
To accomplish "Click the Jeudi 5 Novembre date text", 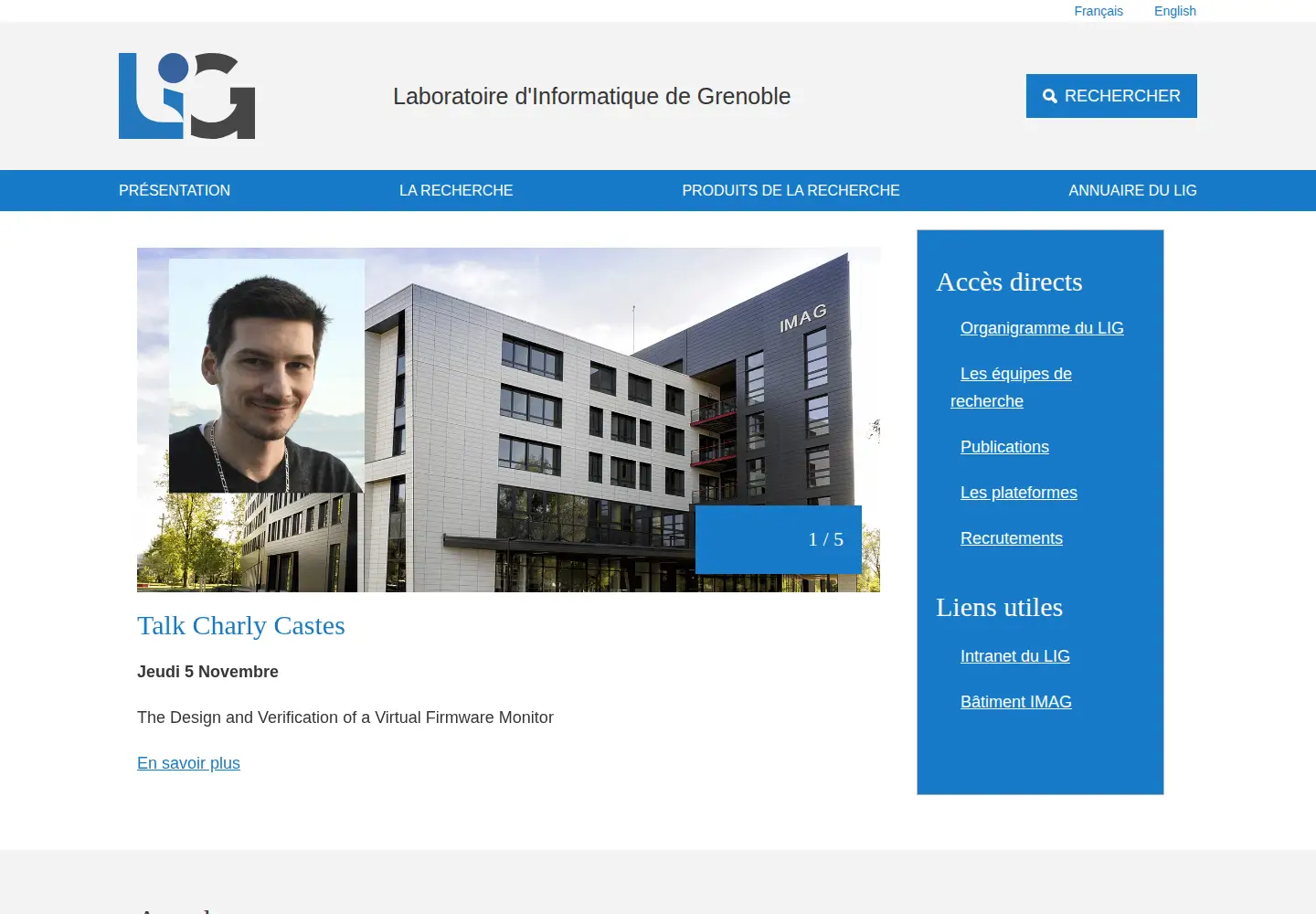I will (x=207, y=672).
